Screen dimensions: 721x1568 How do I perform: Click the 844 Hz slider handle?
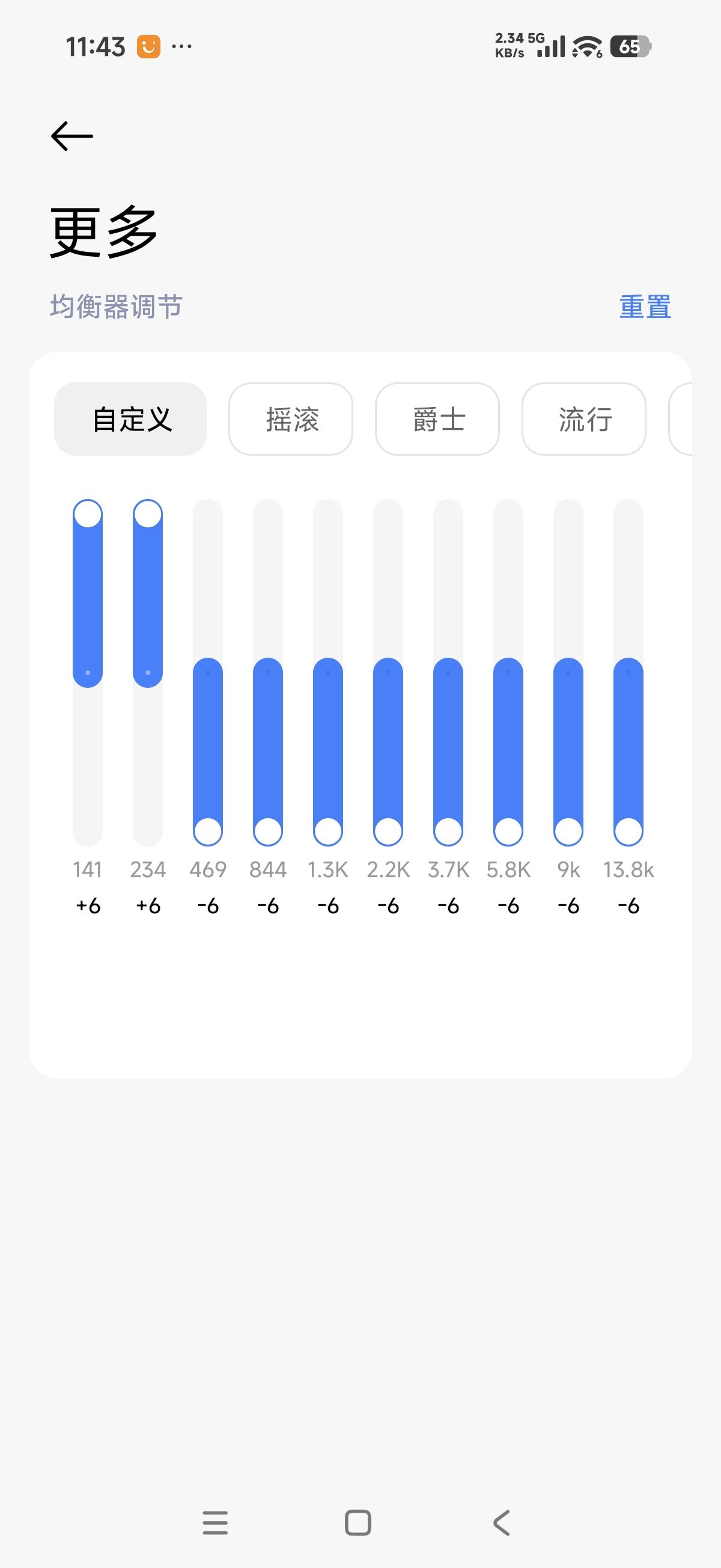click(x=268, y=831)
